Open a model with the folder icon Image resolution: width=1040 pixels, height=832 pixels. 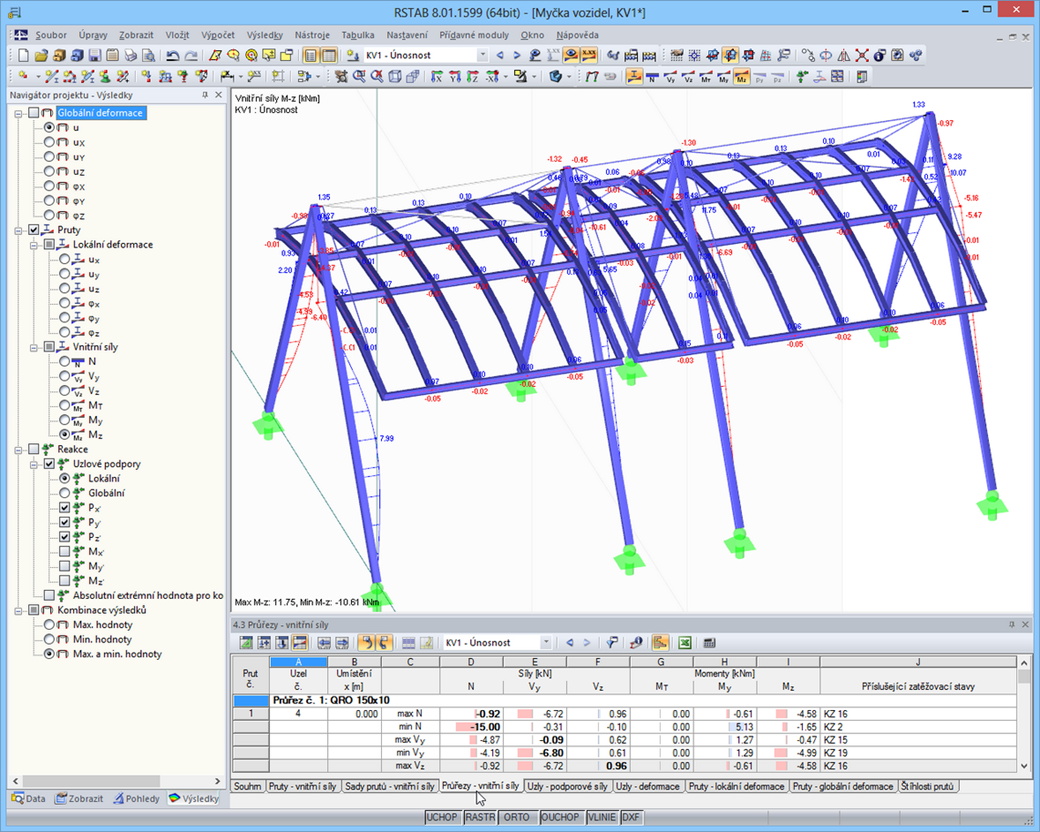pos(41,55)
